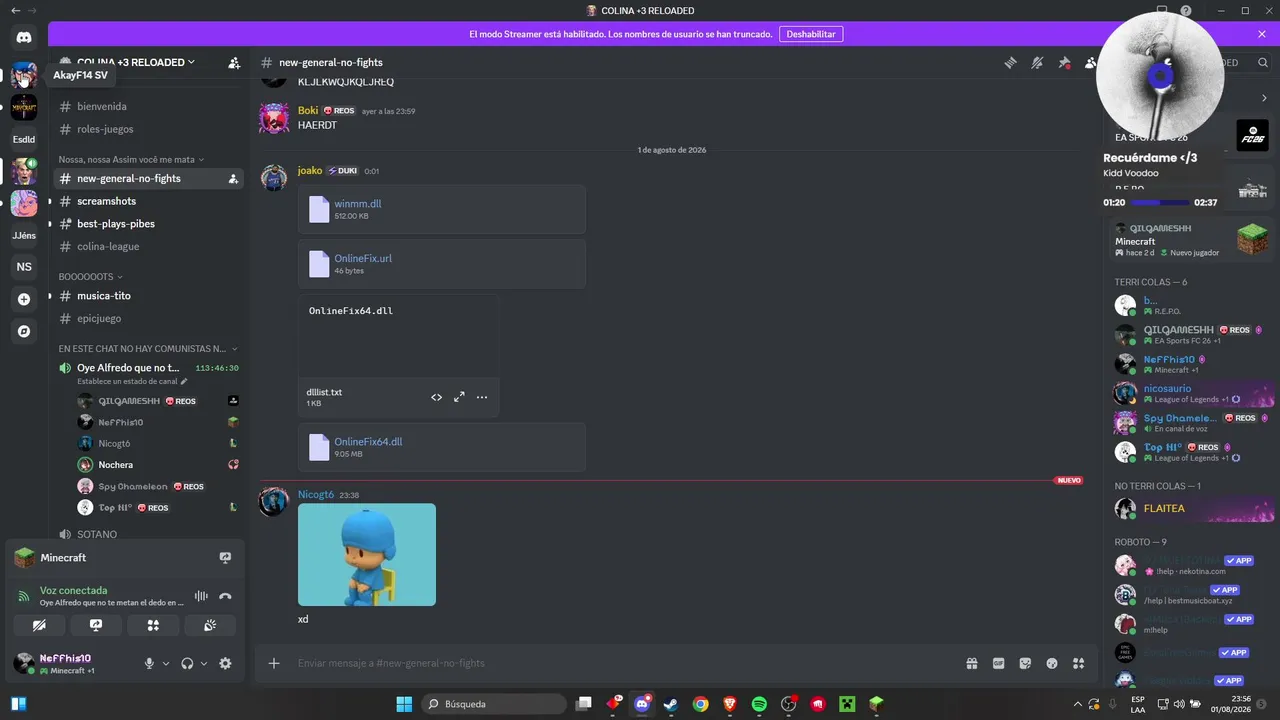Click the attachment plus button
1280x720 pixels.
coord(274,663)
